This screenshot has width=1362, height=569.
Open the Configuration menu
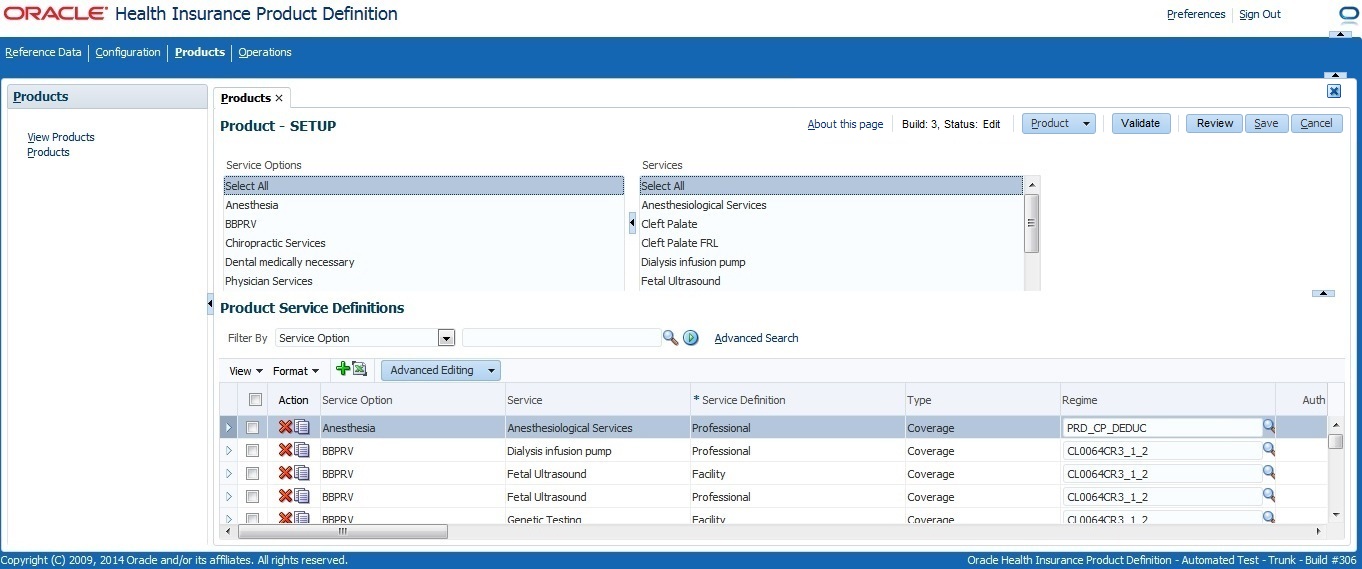(128, 52)
